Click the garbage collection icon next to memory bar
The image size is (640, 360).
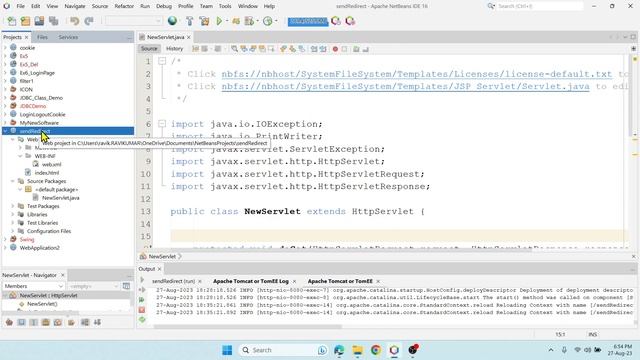click(x=336, y=21)
